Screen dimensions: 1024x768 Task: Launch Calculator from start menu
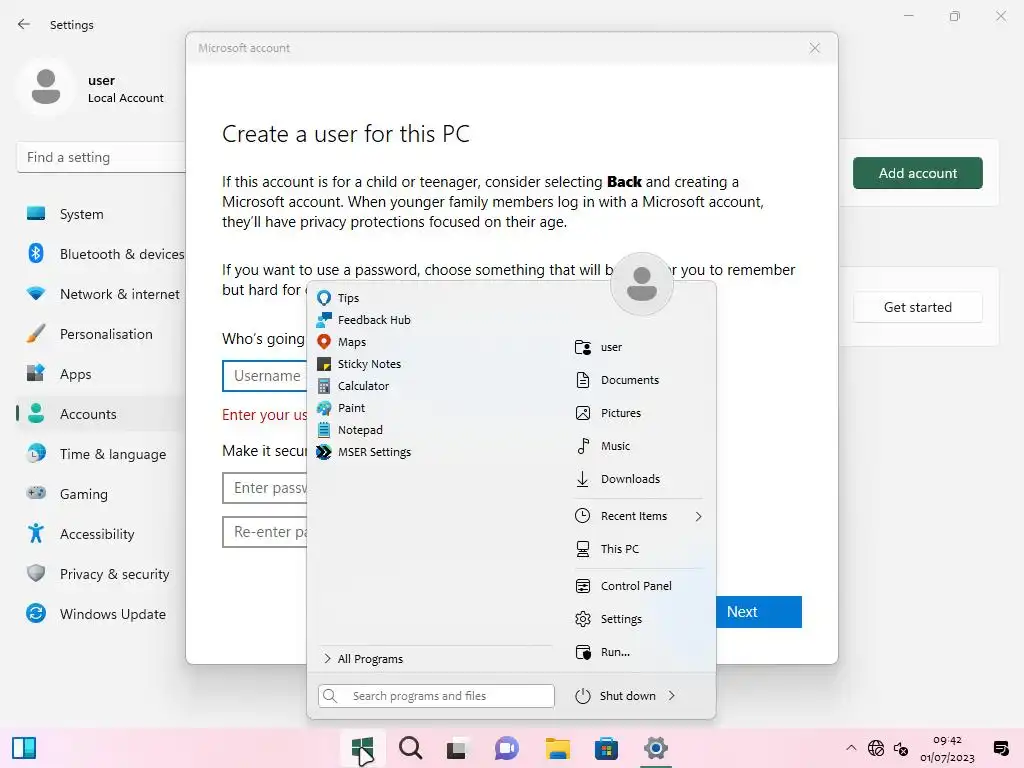pos(353,386)
